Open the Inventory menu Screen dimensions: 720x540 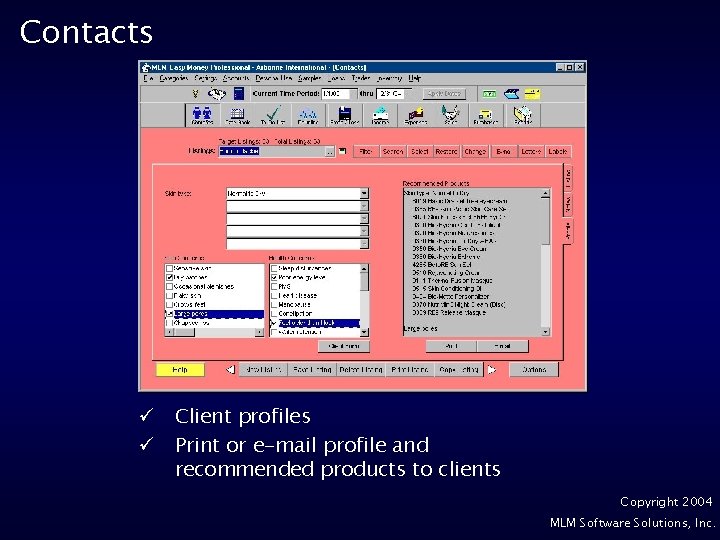point(388,79)
